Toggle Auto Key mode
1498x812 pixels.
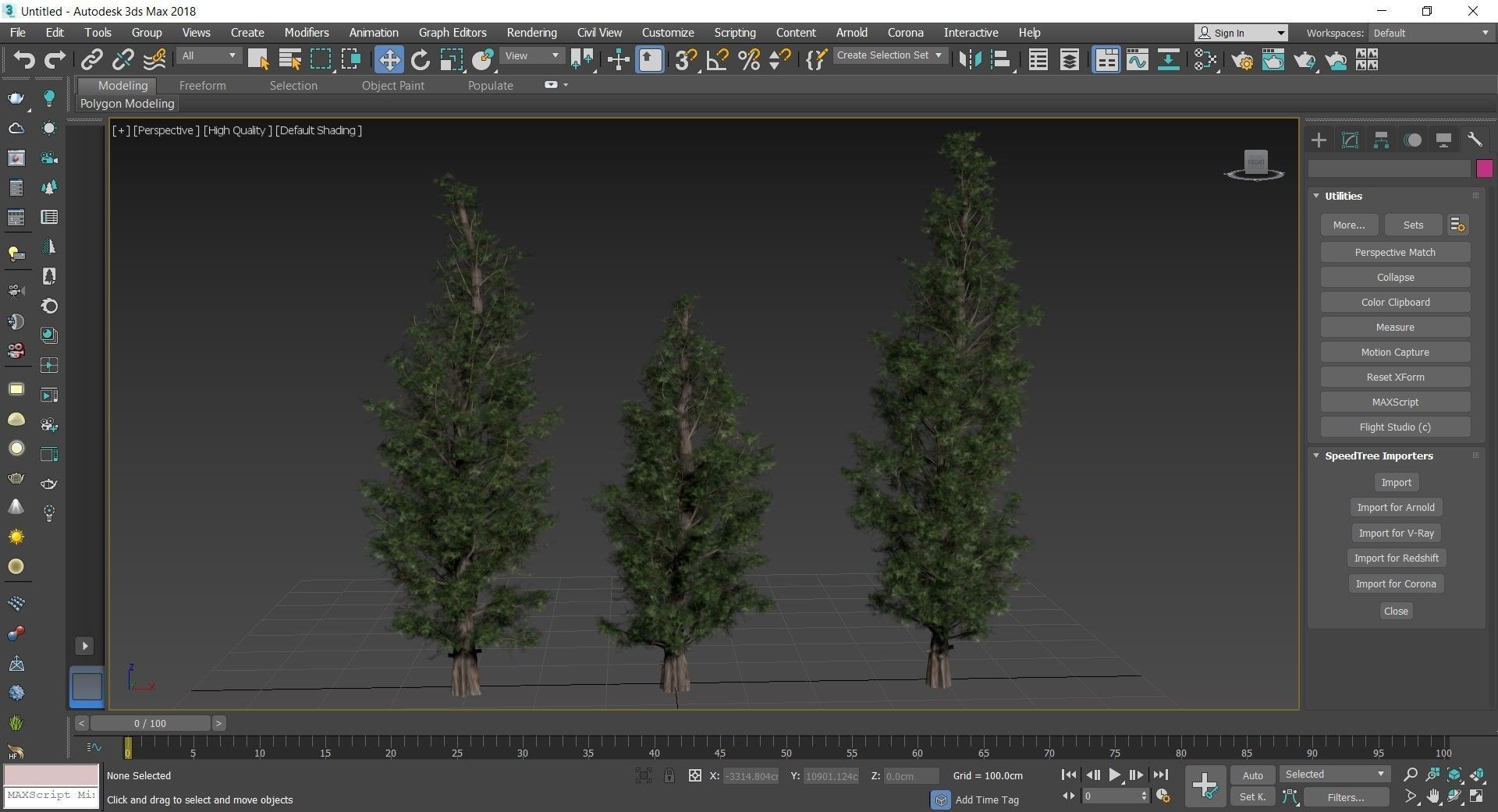pyautogui.click(x=1252, y=775)
